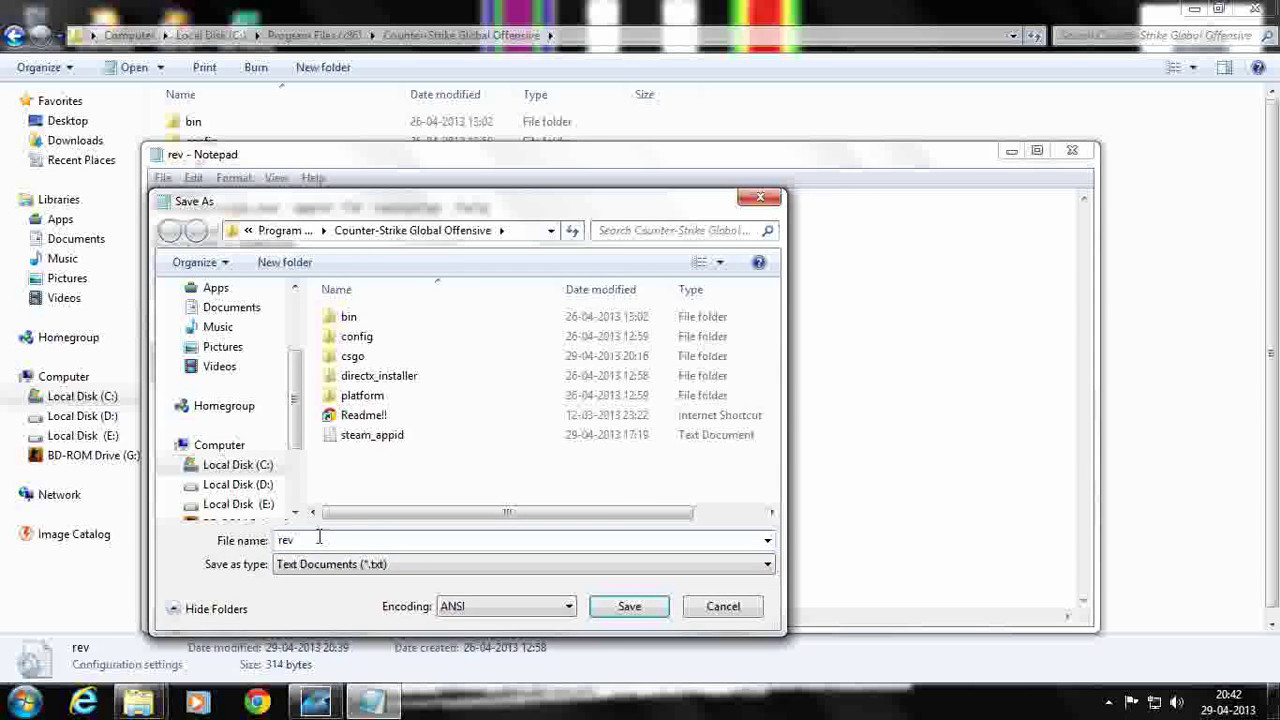
Task: Select Image Catalog in Explorer sidebar
Action: (73, 534)
